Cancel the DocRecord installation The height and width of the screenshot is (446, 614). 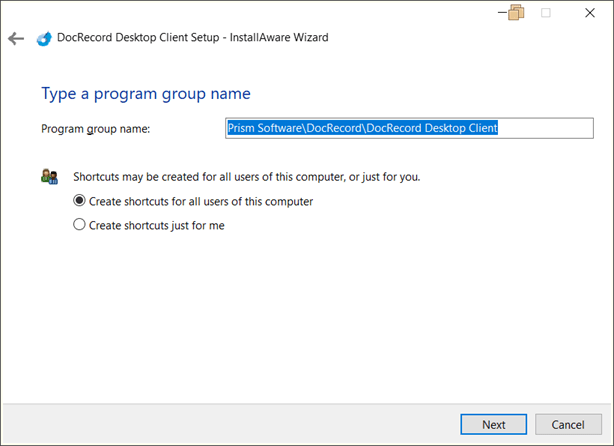coord(568,424)
